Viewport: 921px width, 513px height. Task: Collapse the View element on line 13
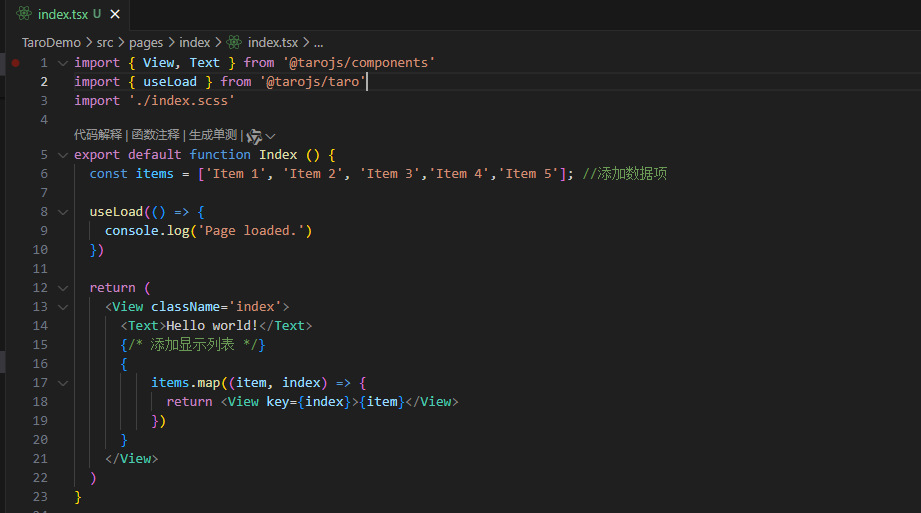coord(63,307)
